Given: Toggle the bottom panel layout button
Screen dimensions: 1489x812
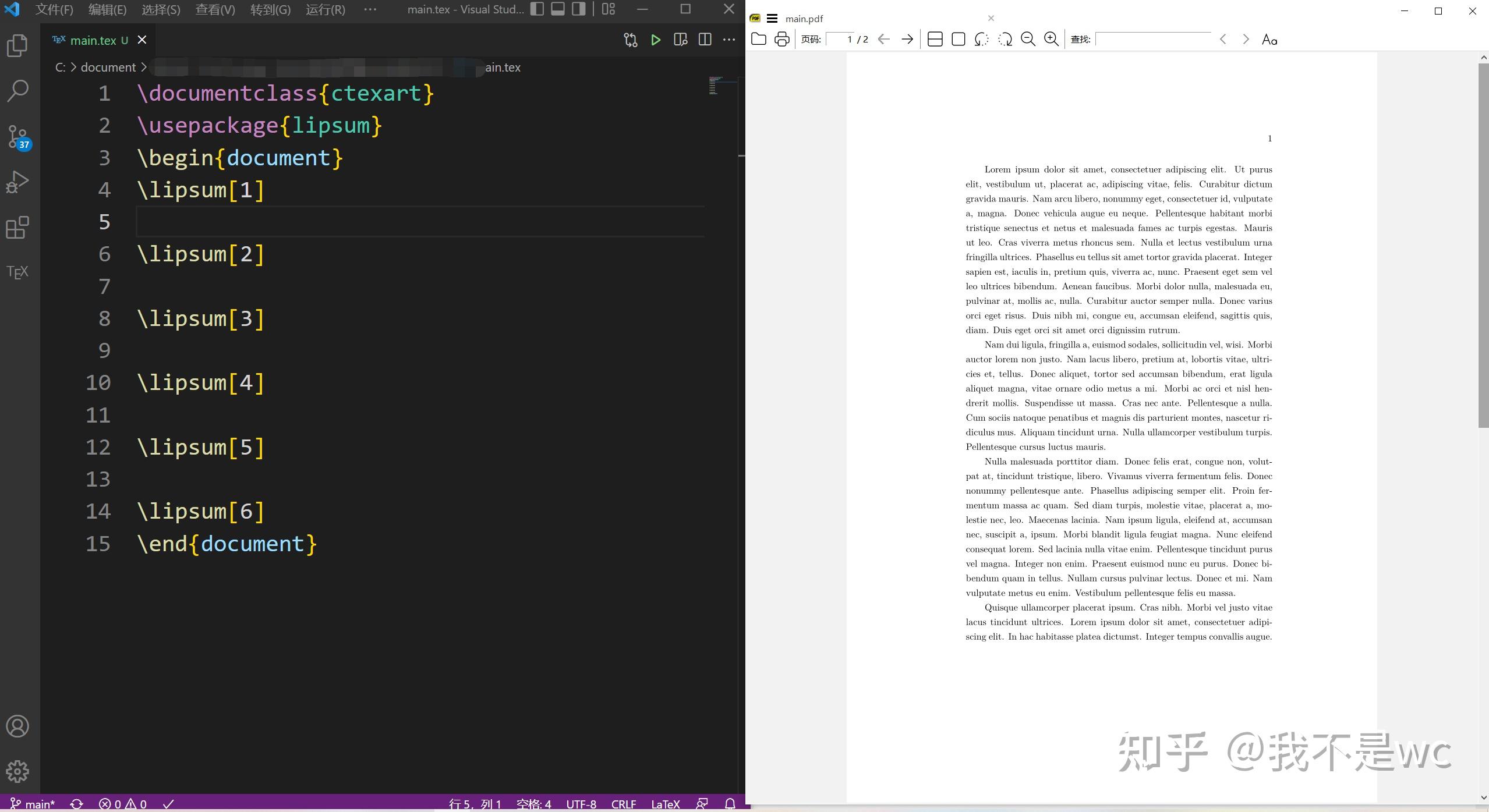Looking at the screenshot, I should click(558, 9).
